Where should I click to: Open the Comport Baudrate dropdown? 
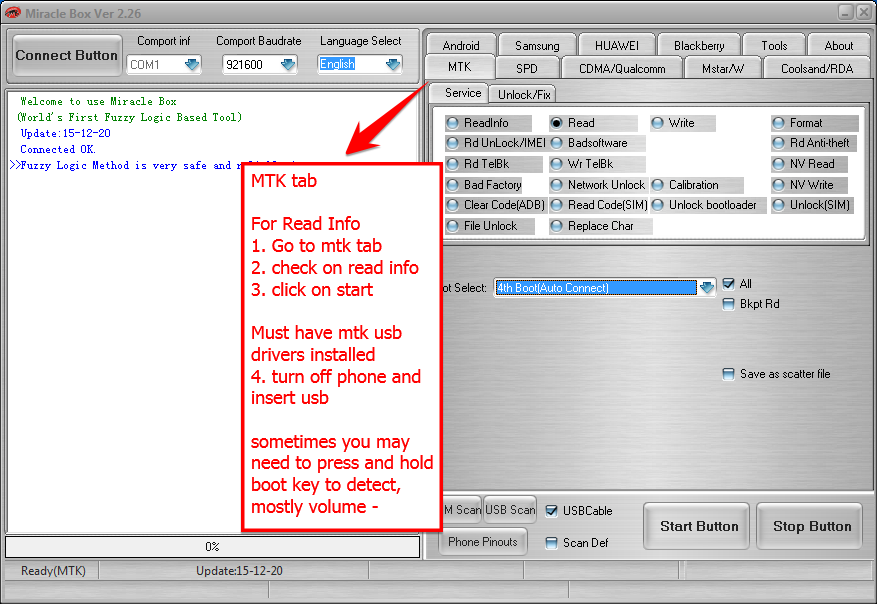click(x=287, y=63)
